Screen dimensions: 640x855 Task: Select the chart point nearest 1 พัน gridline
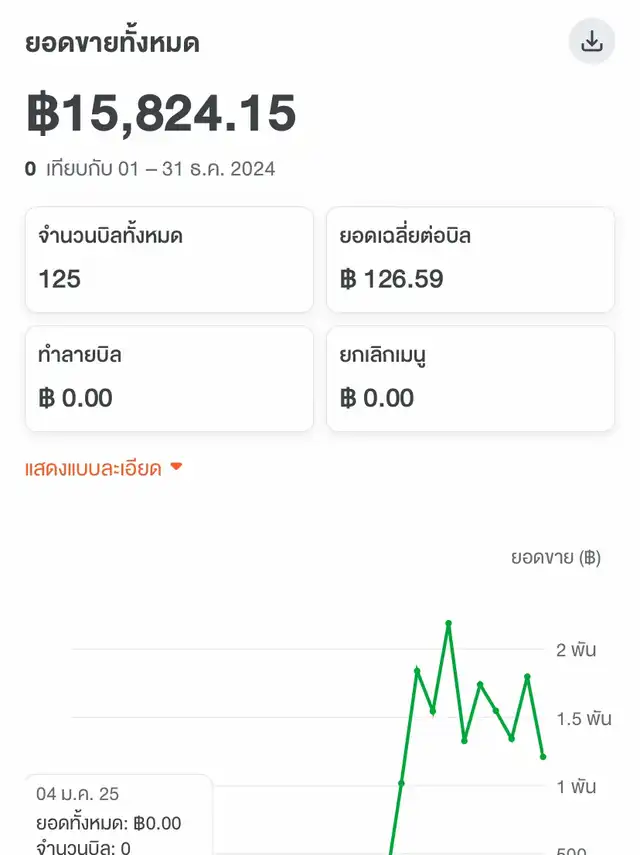[401, 783]
